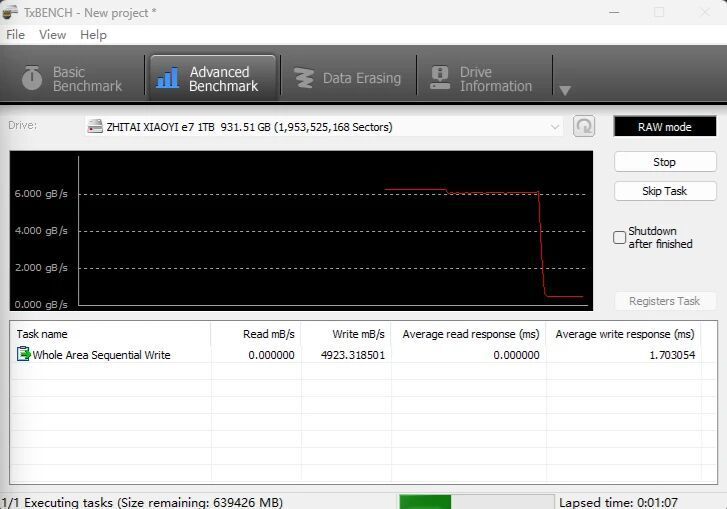This screenshot has height=509, width=727.
Task: Click the Whole Area Sequential Write task icon
Action: pos(23,354)
